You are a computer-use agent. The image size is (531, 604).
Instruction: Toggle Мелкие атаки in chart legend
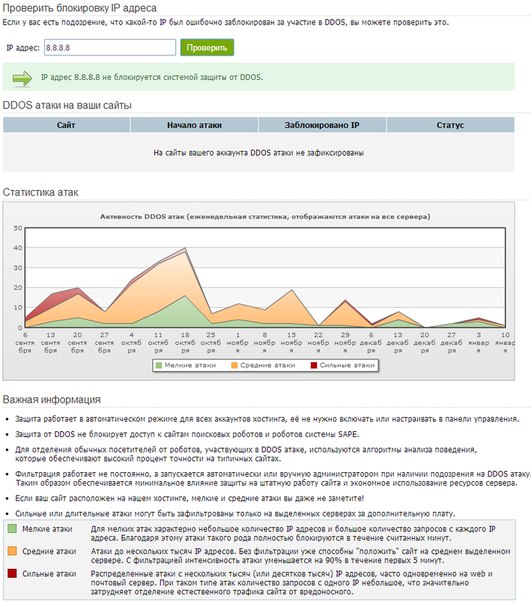tap(186, 365)
